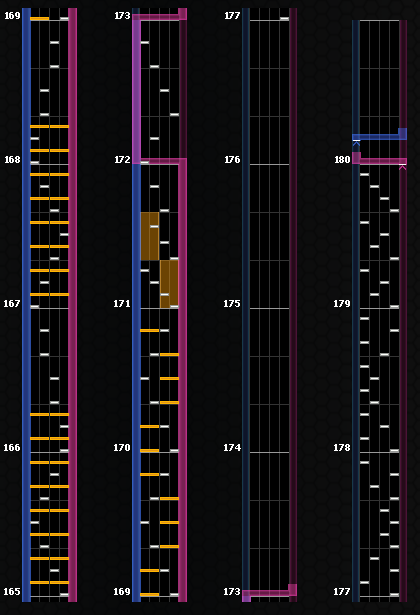The image size is (420, 615).
Task: Select measure number 174
Action: (232, 447)
